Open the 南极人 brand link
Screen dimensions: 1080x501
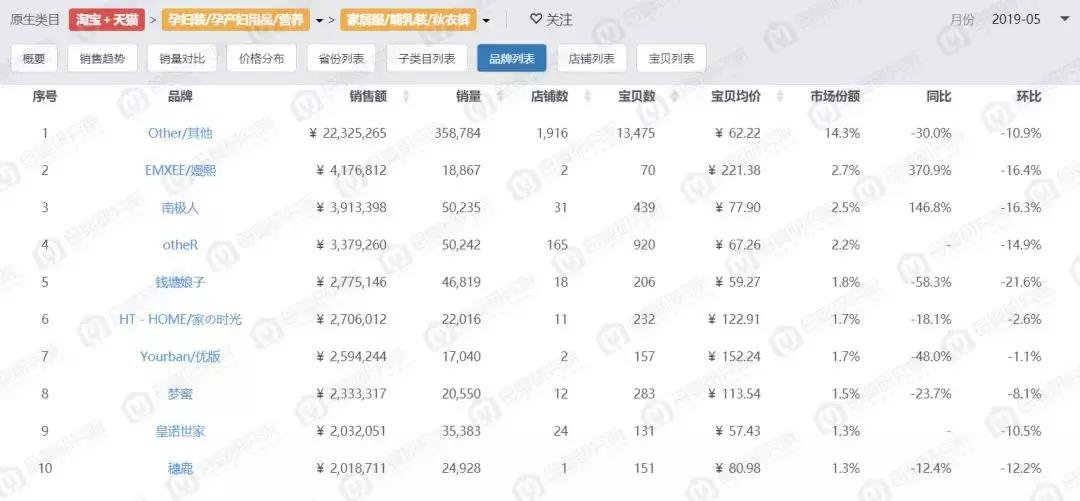coord(180,207)
